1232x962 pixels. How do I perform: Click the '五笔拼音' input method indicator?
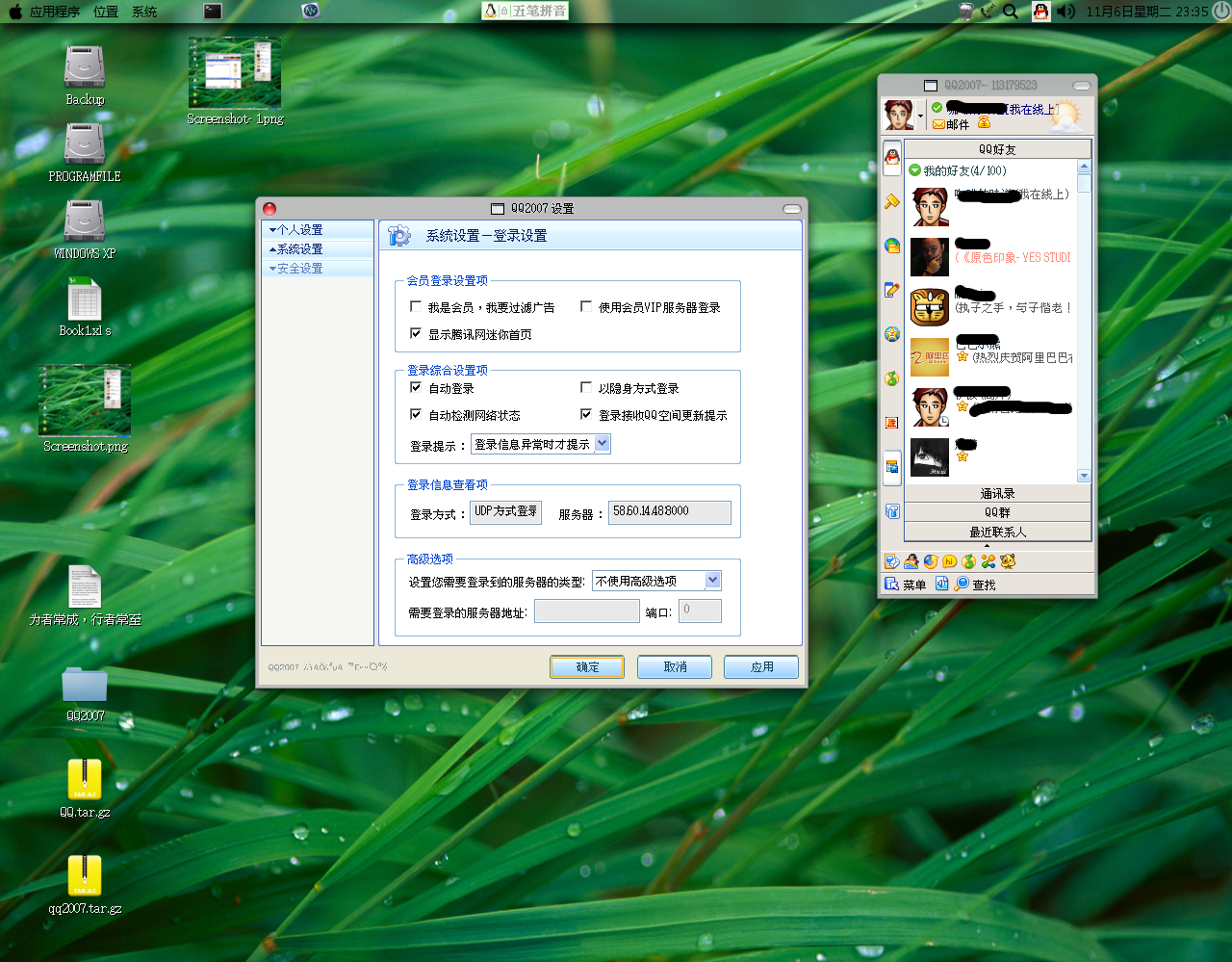click(525, 11)
